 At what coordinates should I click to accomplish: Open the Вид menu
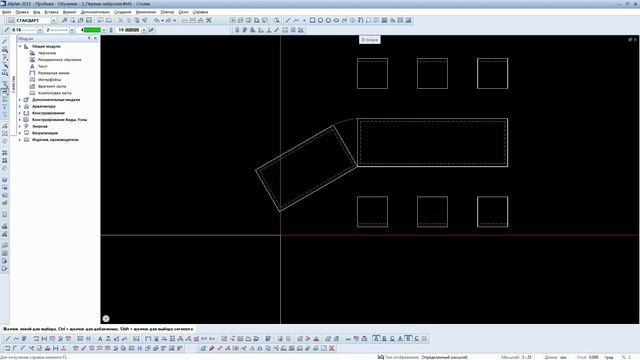(37, 12)
